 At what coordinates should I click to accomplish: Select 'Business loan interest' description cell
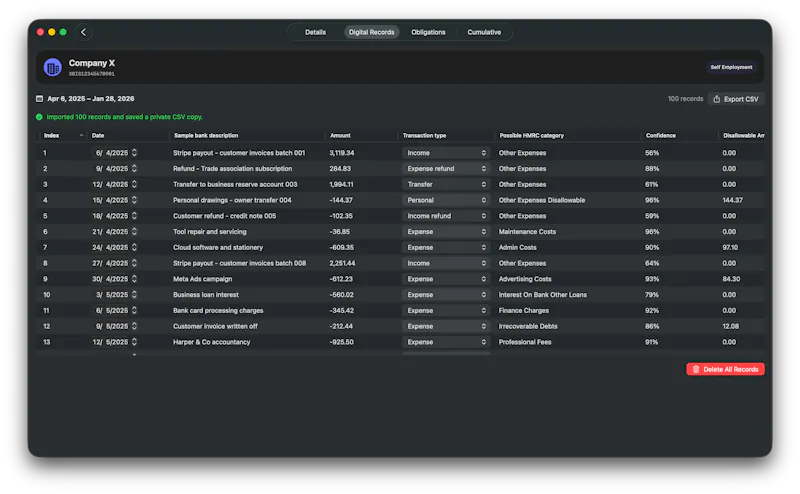coord(206,295)
